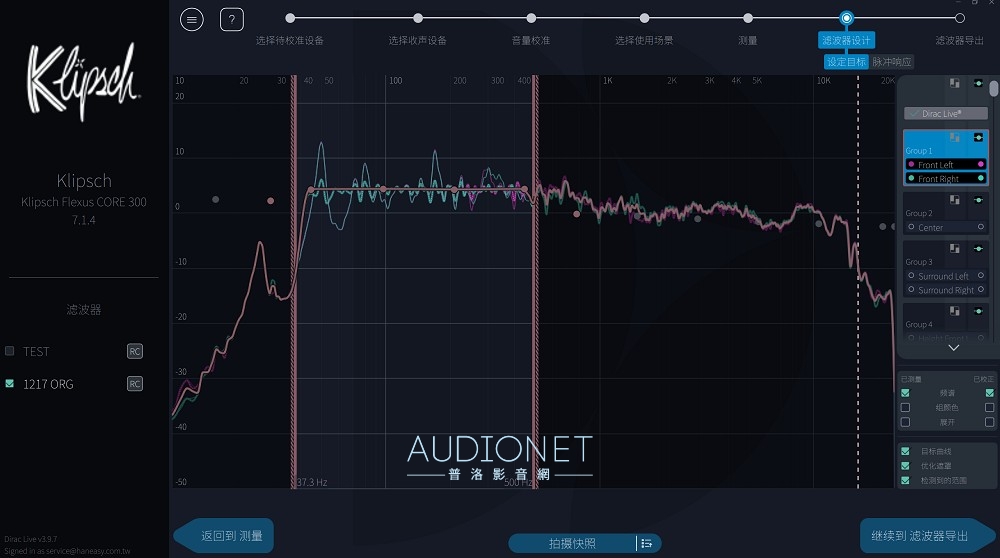Click the white dashed high-frequency limit line

click(x=858, y=282)
